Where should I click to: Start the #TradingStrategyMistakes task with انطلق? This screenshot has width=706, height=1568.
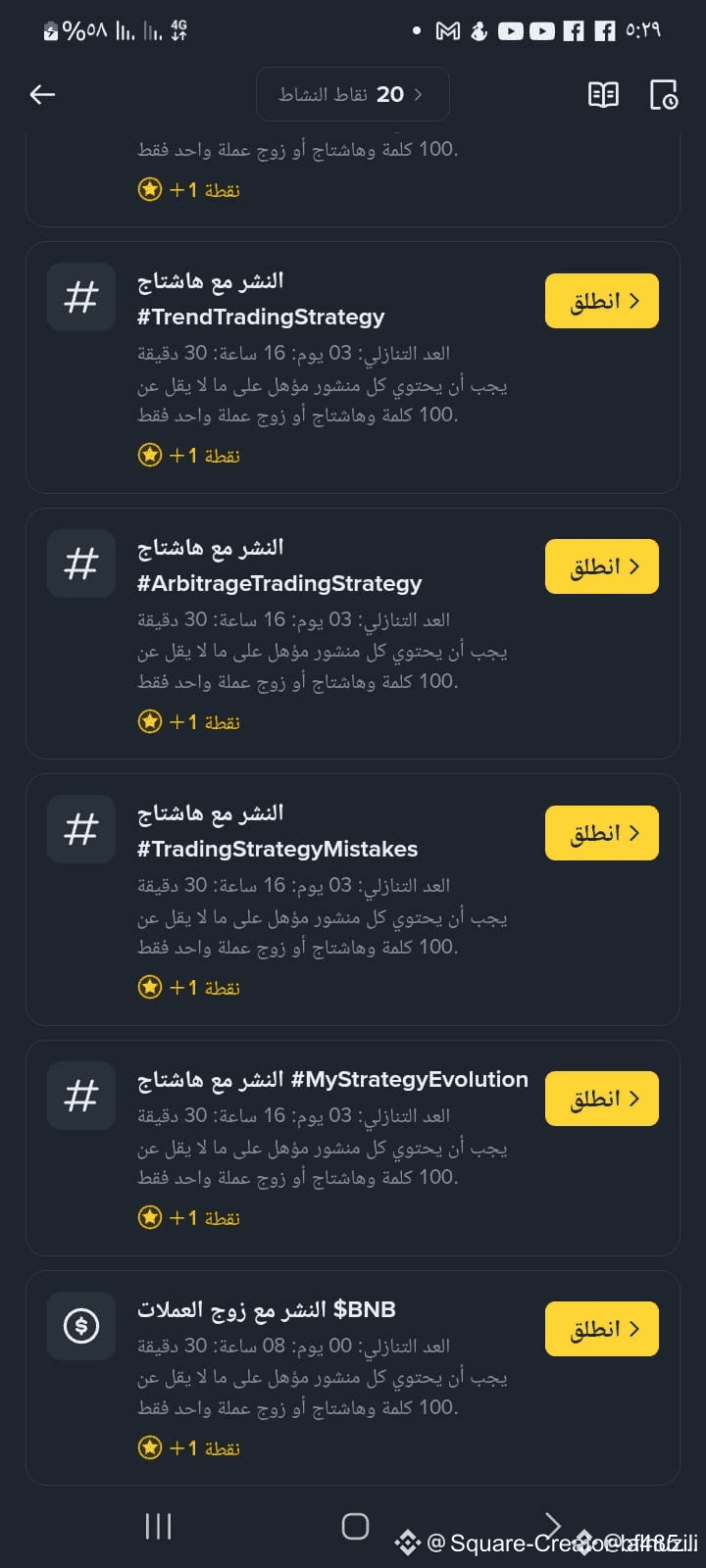tap(601, 833)
